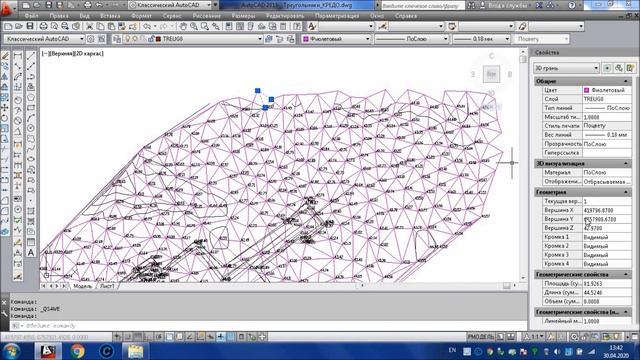Click the Layer Previous icon

point(280,39)
